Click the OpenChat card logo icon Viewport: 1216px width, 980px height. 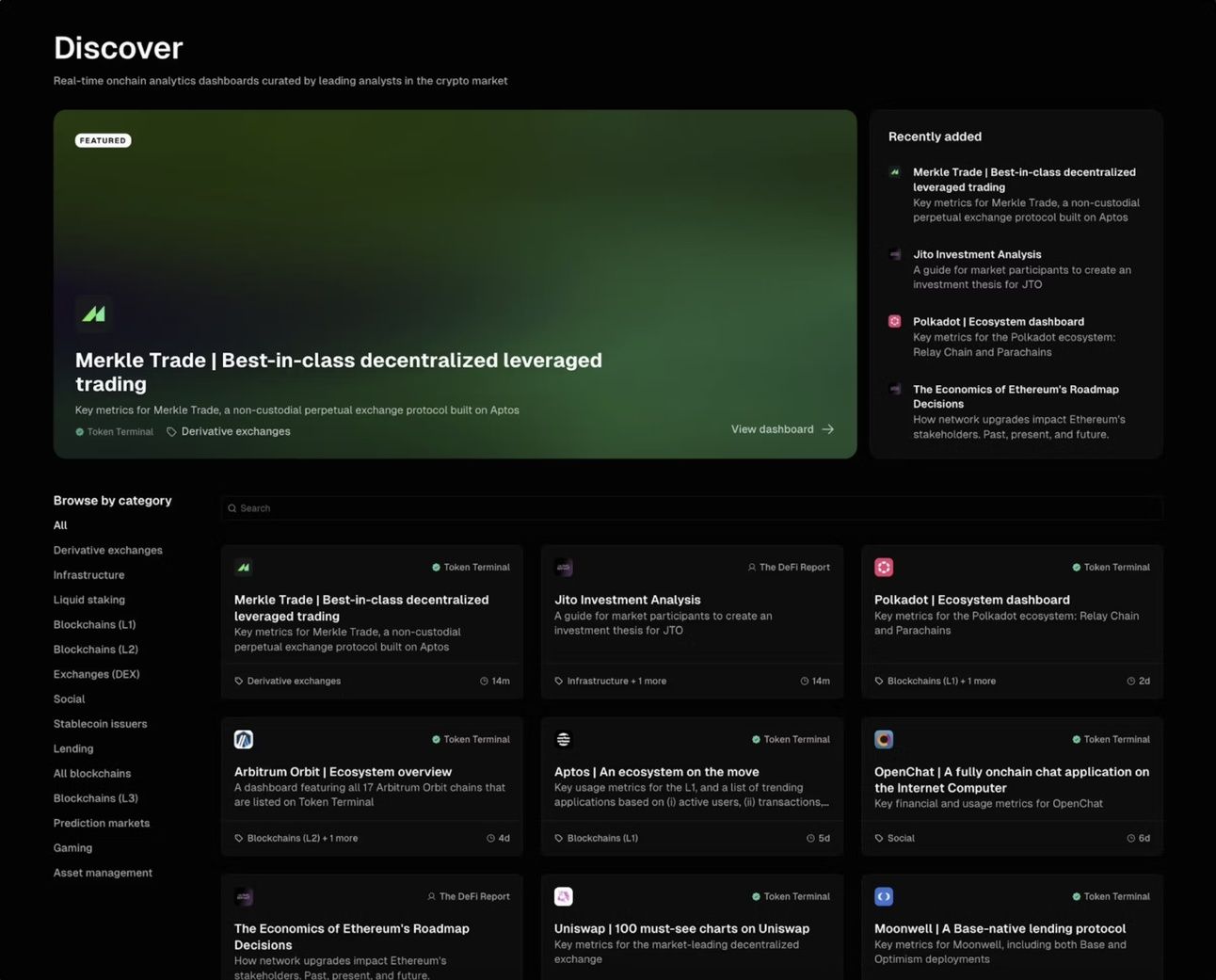point(884,740)
